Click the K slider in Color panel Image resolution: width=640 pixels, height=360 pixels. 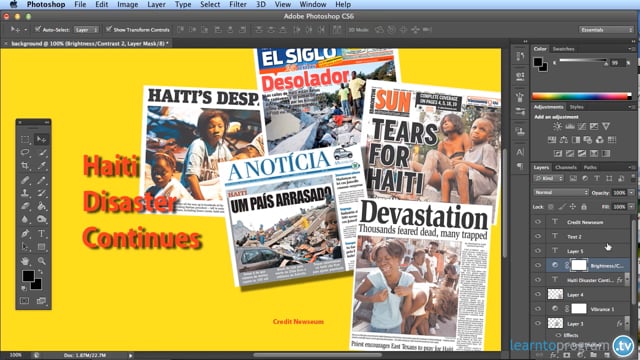583,62
